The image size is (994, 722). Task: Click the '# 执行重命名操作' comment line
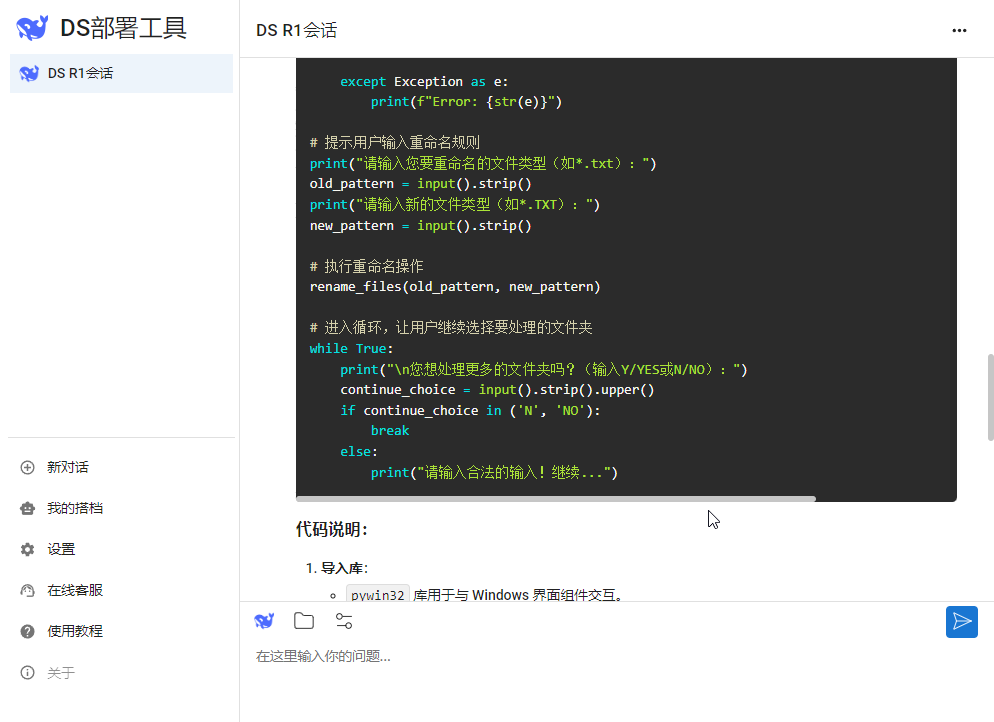pos(366,266)
